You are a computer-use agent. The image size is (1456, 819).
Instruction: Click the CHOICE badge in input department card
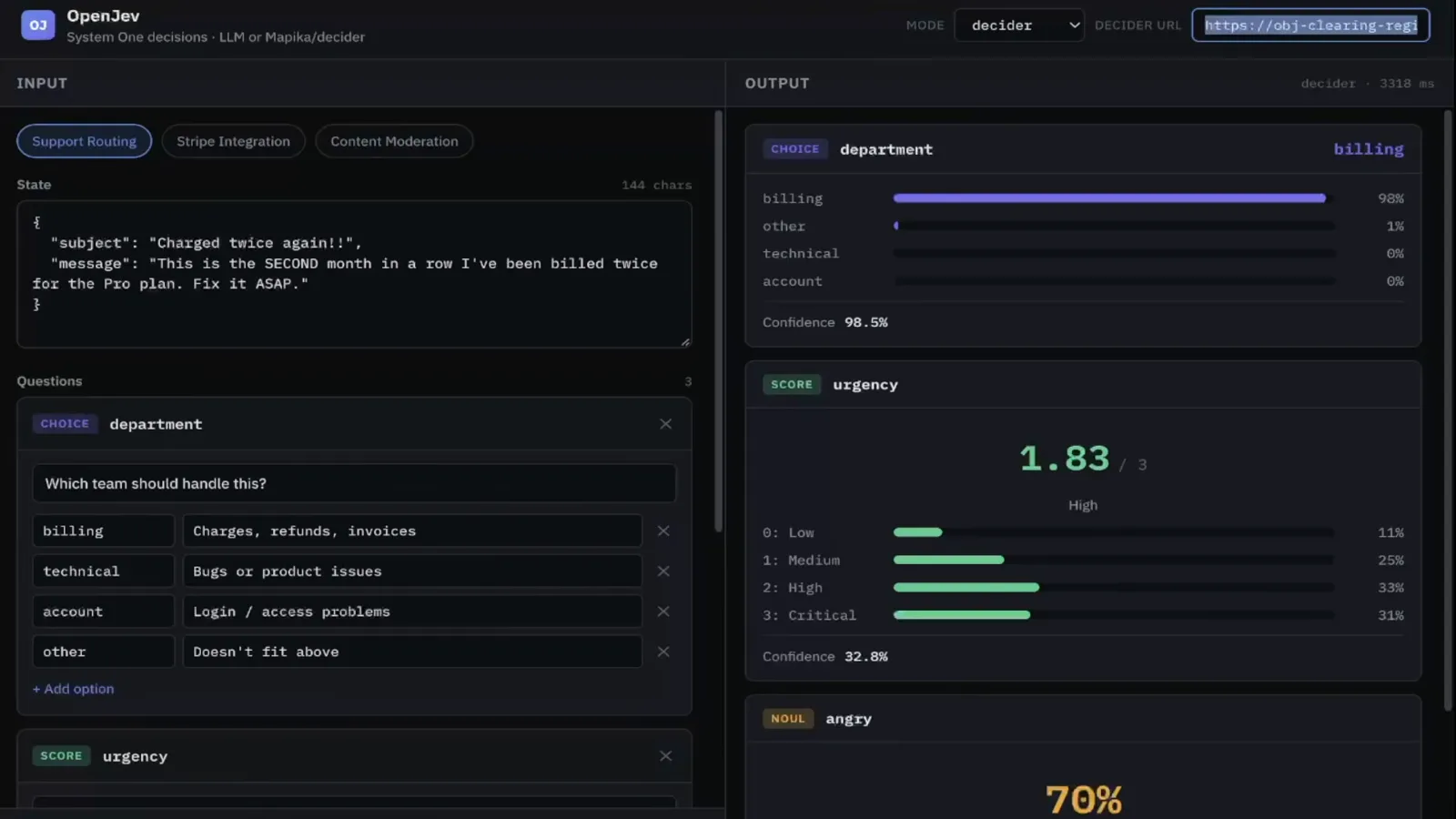pos(65,424)
